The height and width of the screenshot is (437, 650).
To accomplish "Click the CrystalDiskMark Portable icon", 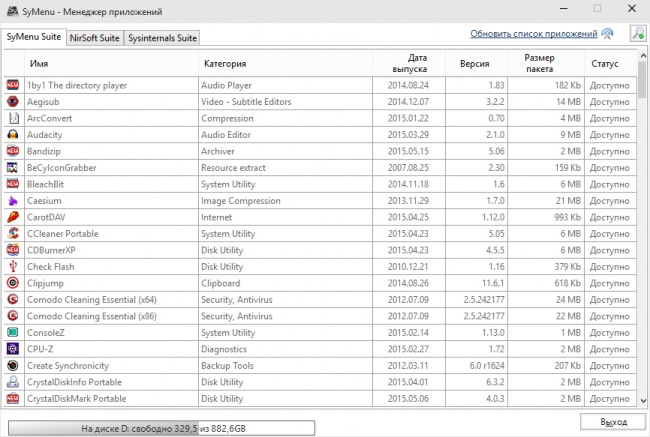I will pos(13,398).
